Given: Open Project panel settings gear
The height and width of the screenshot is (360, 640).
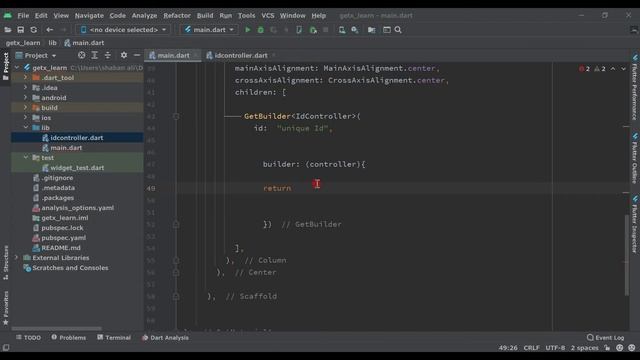Looking at the screenshot, I should (x=124, y=55).
